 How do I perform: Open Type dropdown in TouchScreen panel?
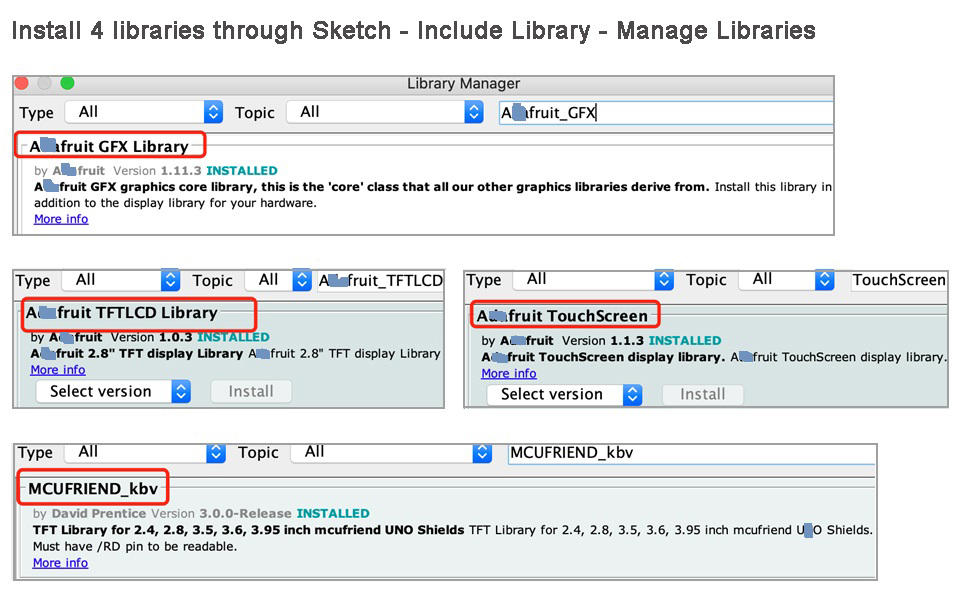(593, 280)
